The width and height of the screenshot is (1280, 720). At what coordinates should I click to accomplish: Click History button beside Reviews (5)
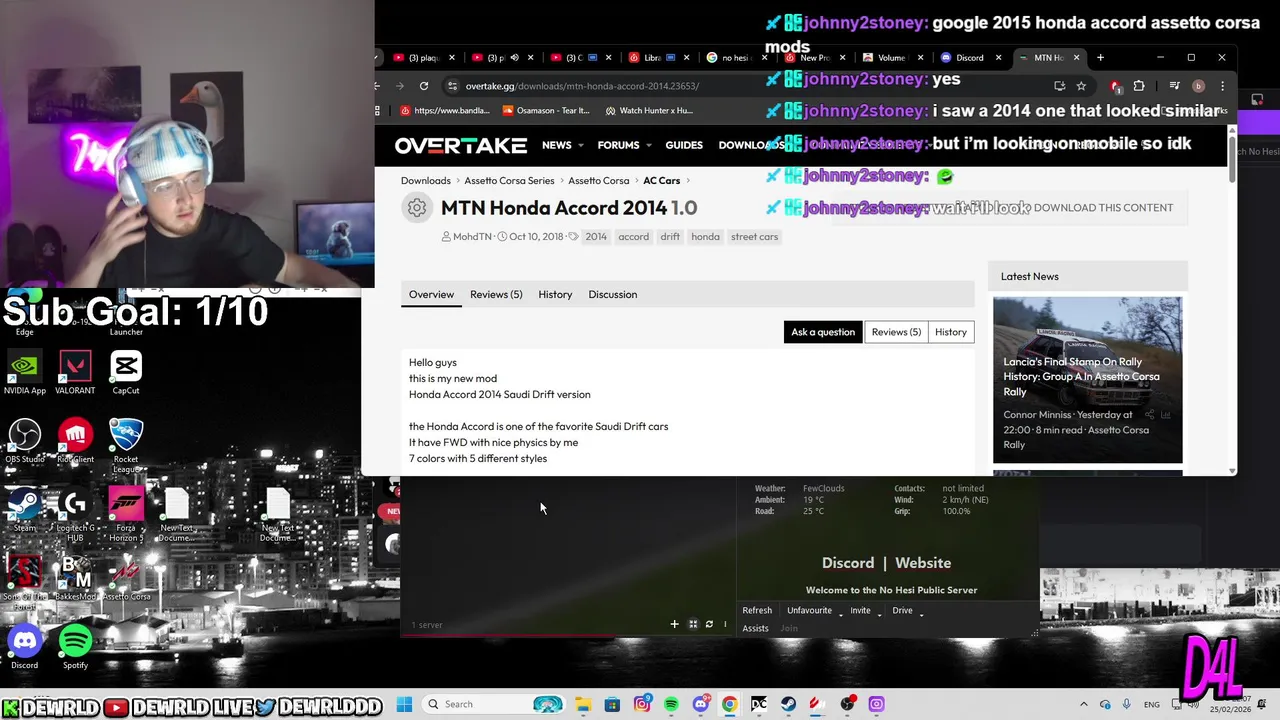(950, 332)
